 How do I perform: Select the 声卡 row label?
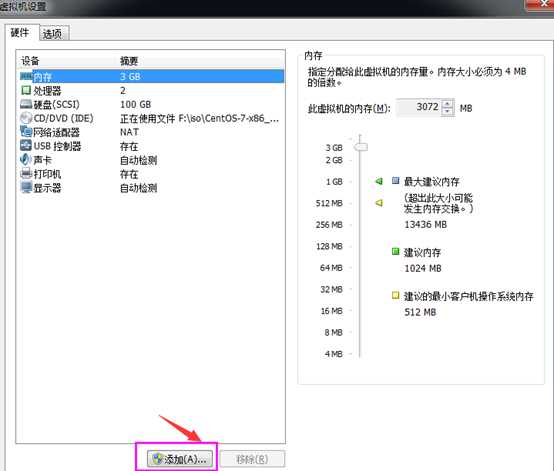coord(43,160)
